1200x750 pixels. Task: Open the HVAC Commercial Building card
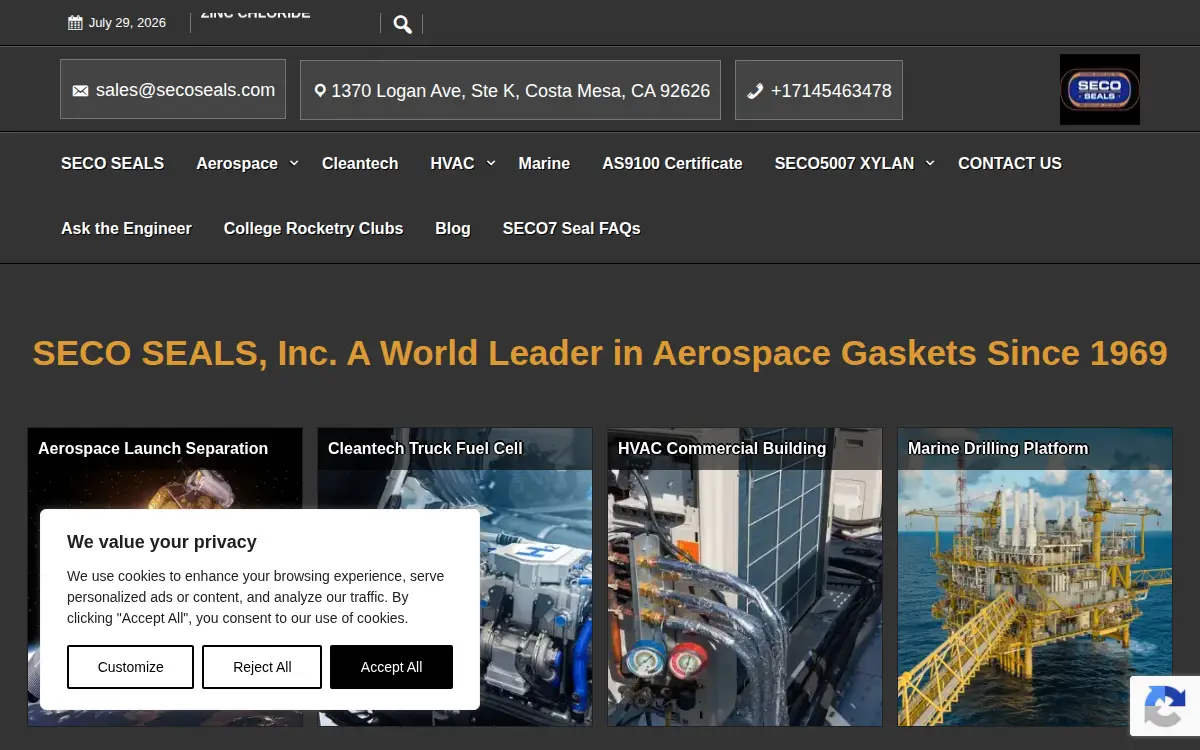745,577
